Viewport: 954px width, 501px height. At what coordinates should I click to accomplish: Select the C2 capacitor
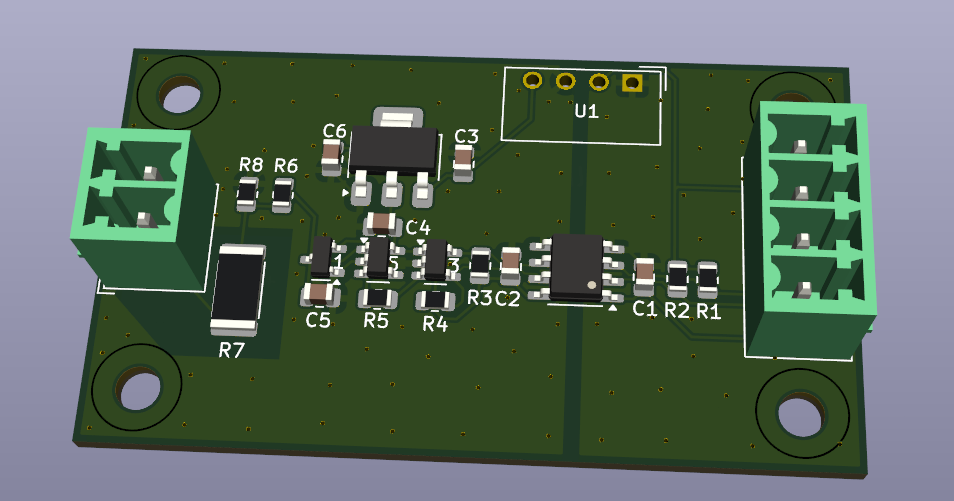510,264
